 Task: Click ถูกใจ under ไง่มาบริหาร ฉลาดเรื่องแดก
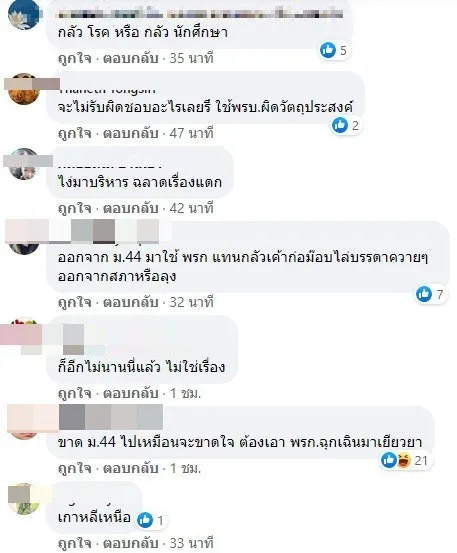coord(75,208)
